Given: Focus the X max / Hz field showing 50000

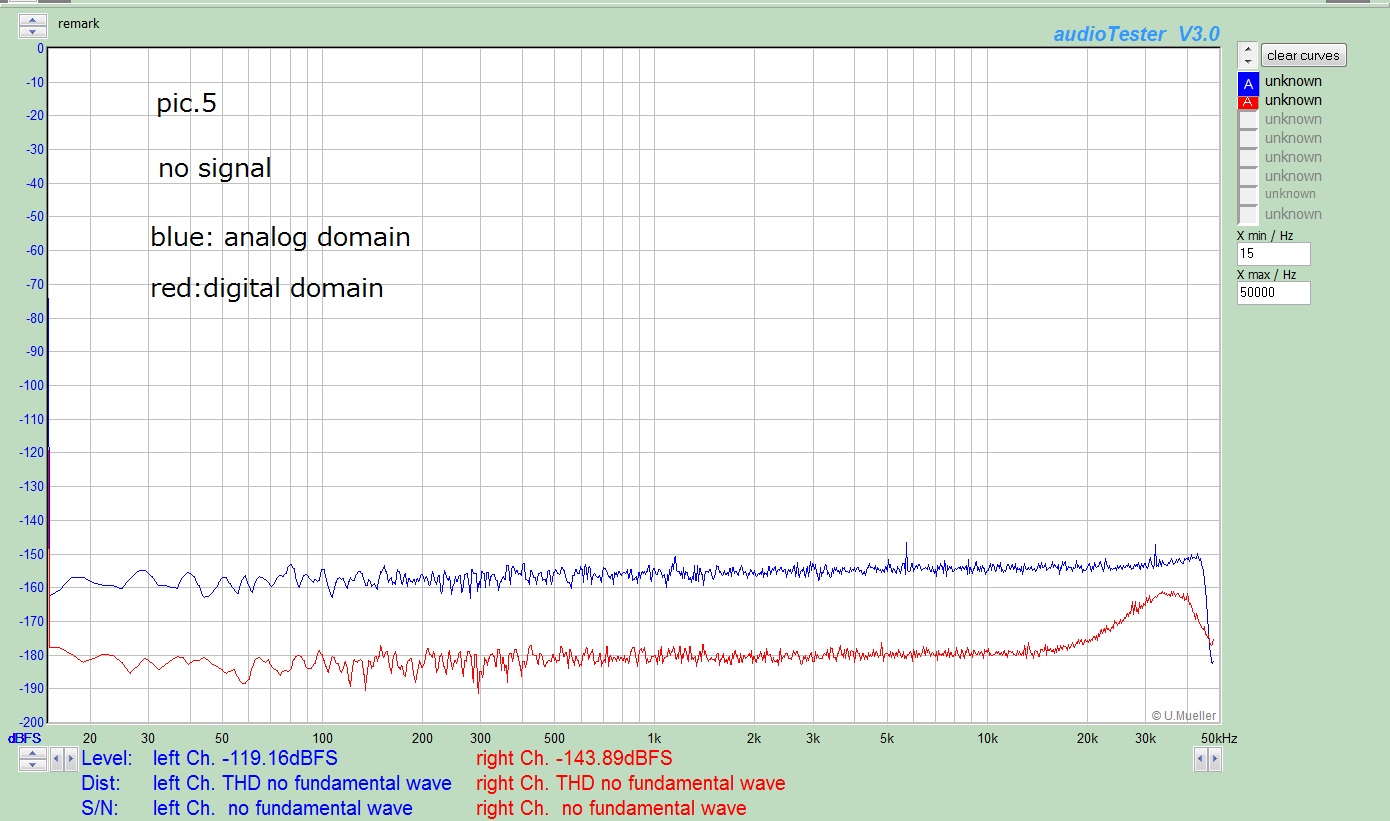Looking at the screenshot, I should tap(1273, 293).
